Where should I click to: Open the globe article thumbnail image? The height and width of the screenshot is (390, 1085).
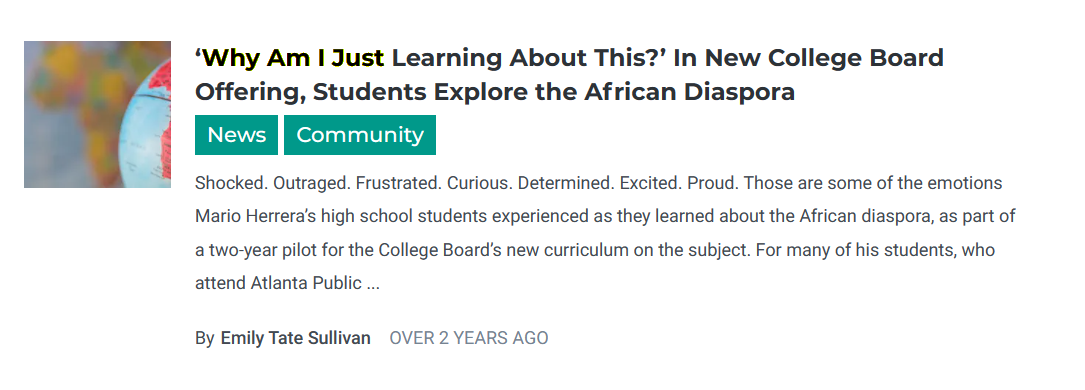pyautogui.click(x=98, y=114)
